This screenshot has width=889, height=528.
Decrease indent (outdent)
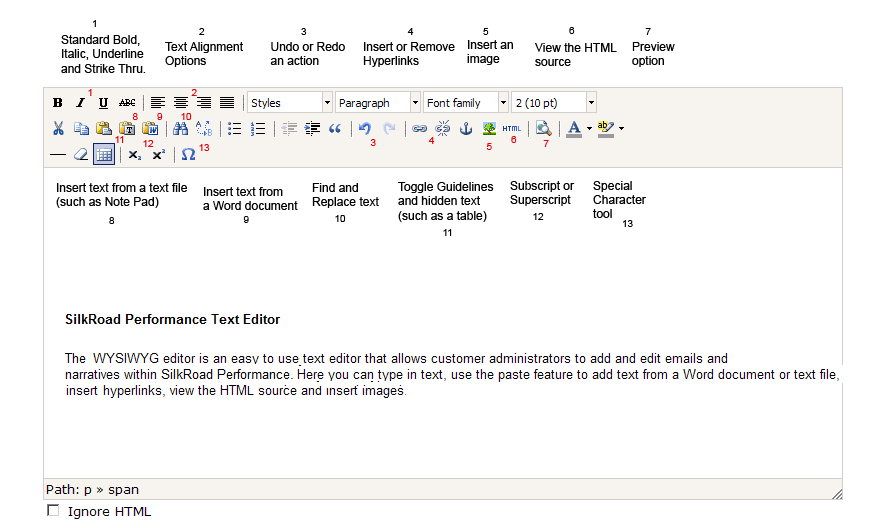(289, 129)
